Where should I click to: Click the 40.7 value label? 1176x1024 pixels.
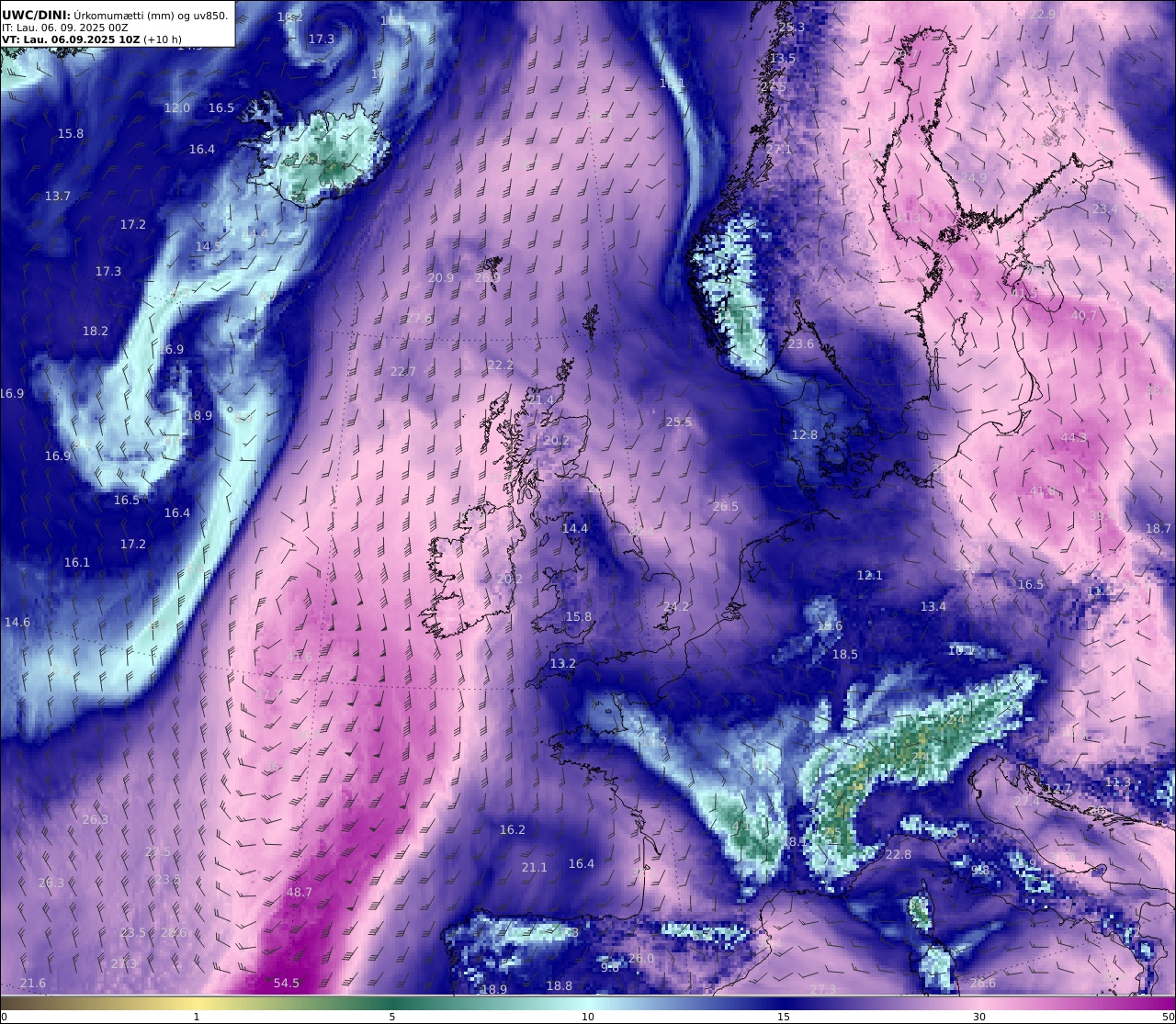(1083, 315)
